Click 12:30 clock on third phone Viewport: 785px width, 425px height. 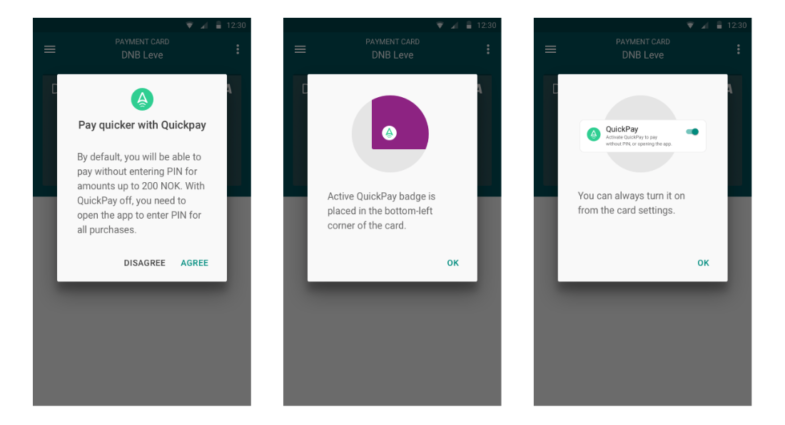click(x=736, y=25)
